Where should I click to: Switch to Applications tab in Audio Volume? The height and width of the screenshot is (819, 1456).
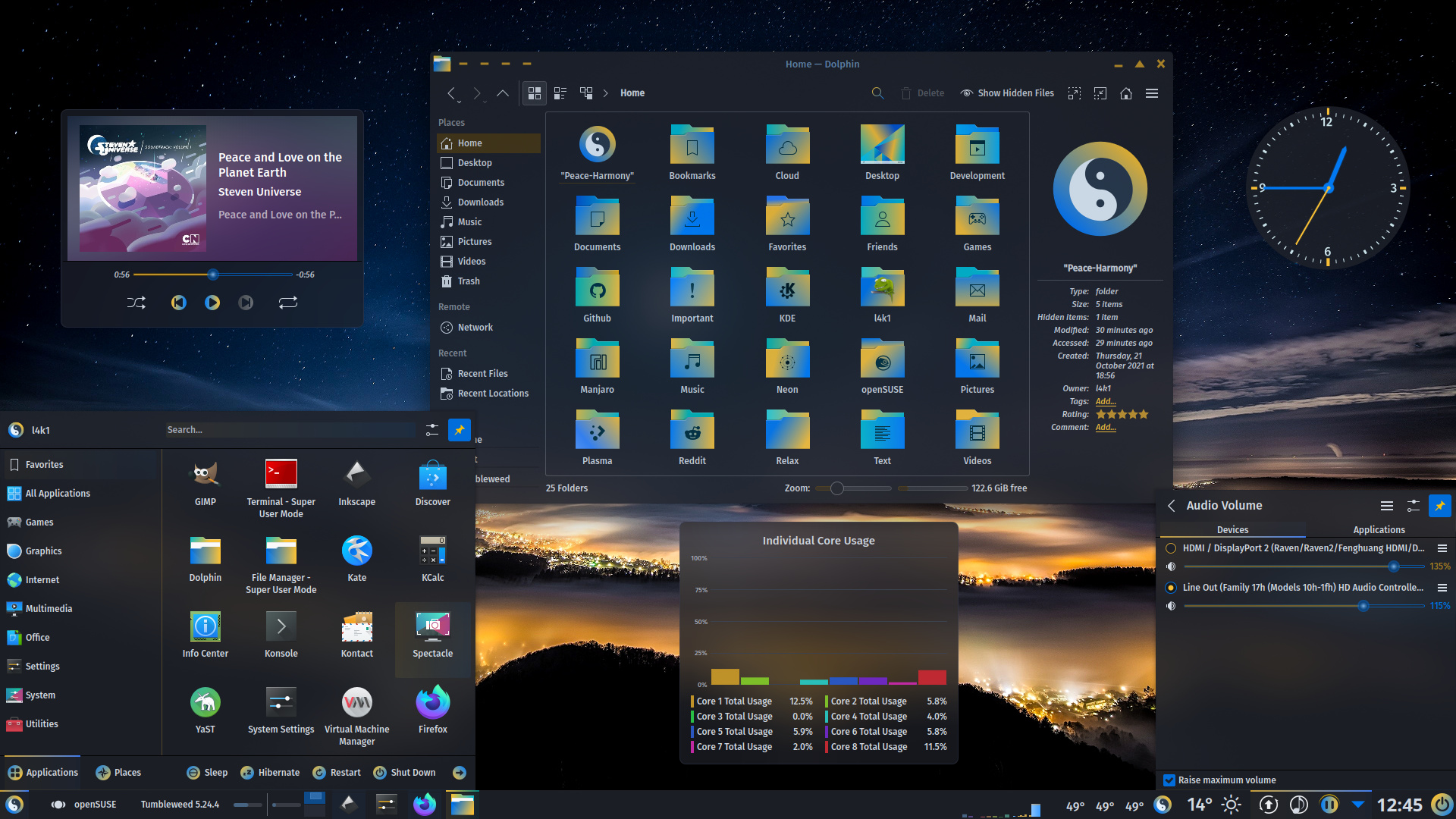[x=1379, y=530]
